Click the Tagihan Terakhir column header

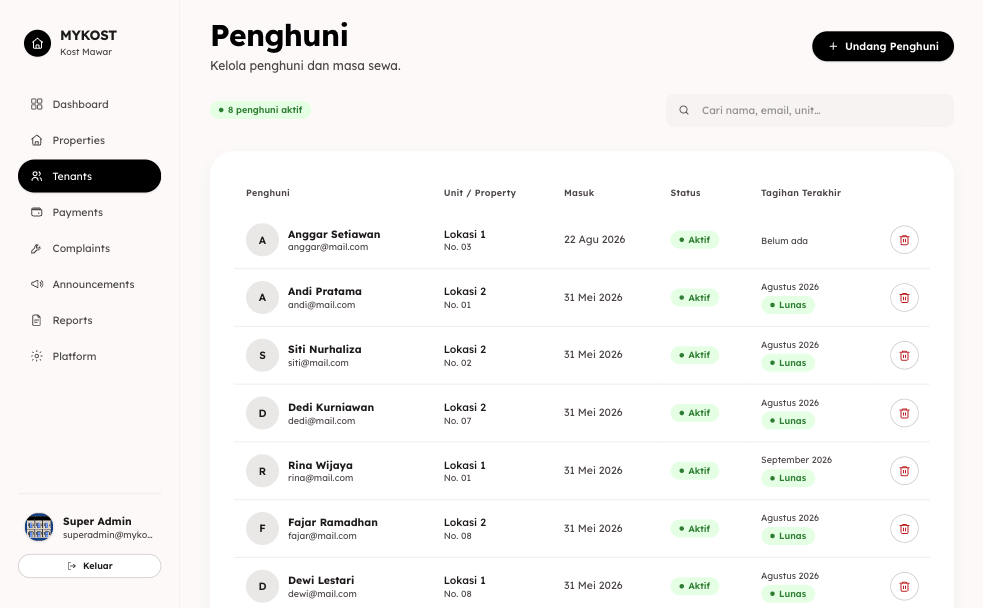pyautogui.click(x=801, y=193)
